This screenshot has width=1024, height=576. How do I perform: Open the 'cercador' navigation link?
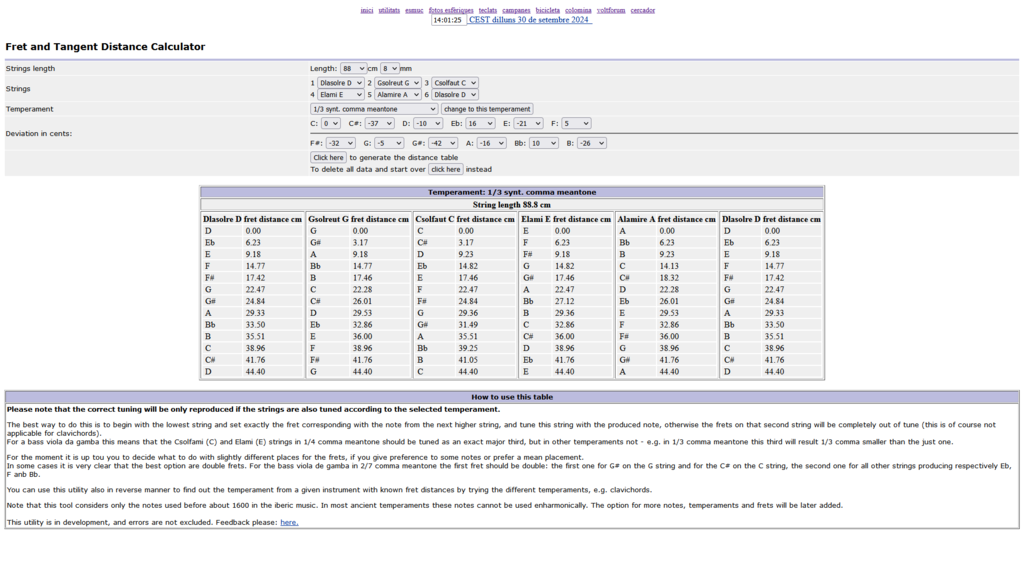pos(643,10)
